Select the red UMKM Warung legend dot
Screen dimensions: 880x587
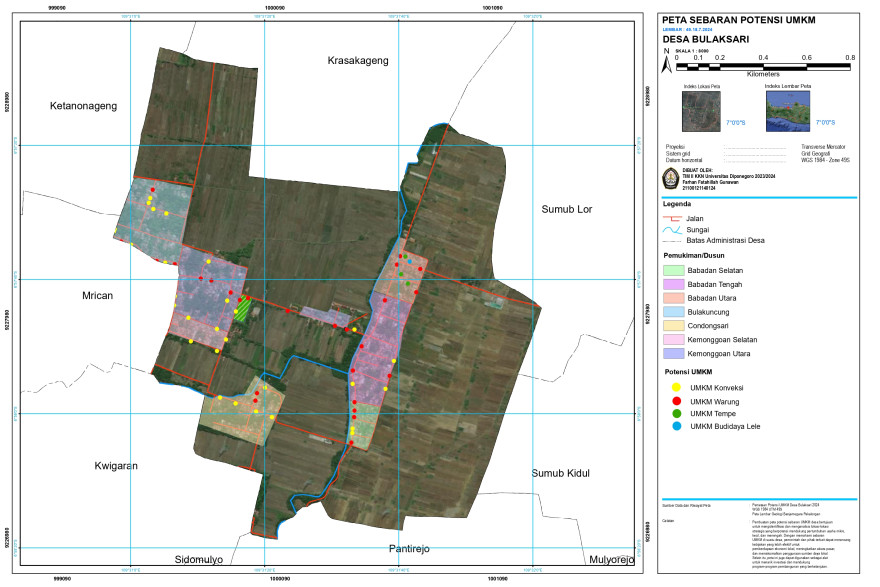[x=677, y=400]
